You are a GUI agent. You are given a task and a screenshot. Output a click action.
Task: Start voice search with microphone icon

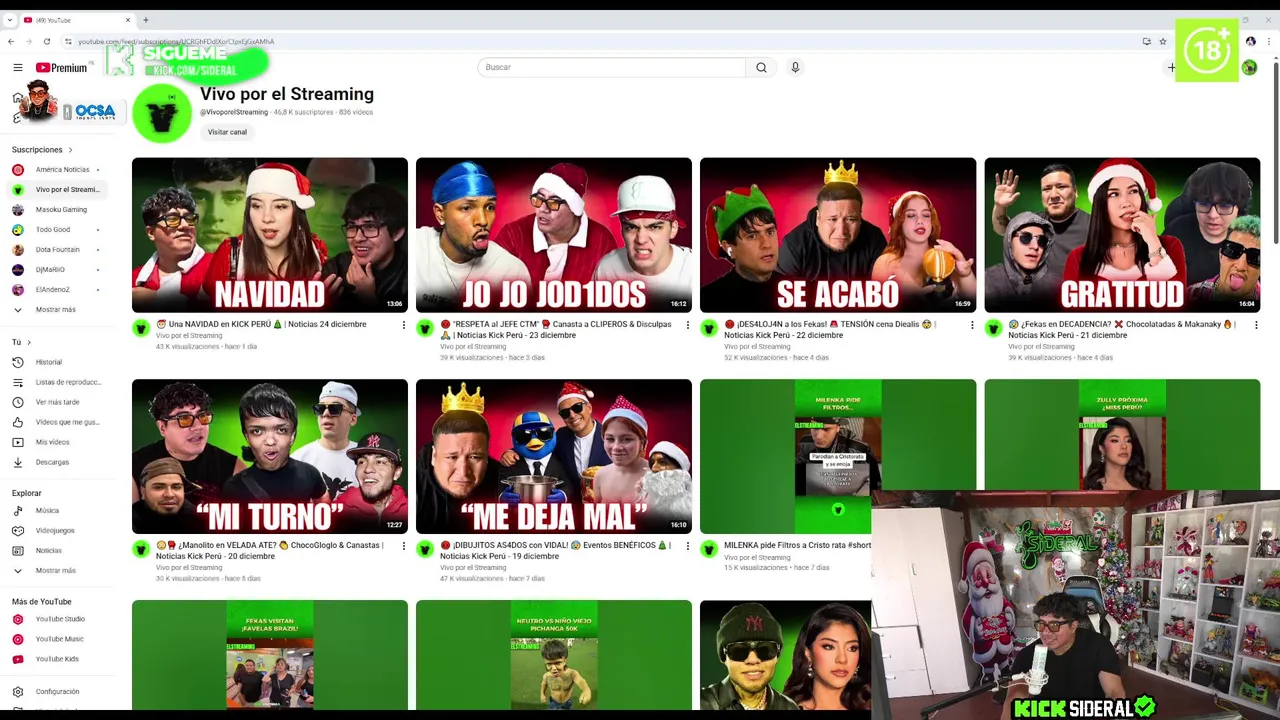coord(795,67)
